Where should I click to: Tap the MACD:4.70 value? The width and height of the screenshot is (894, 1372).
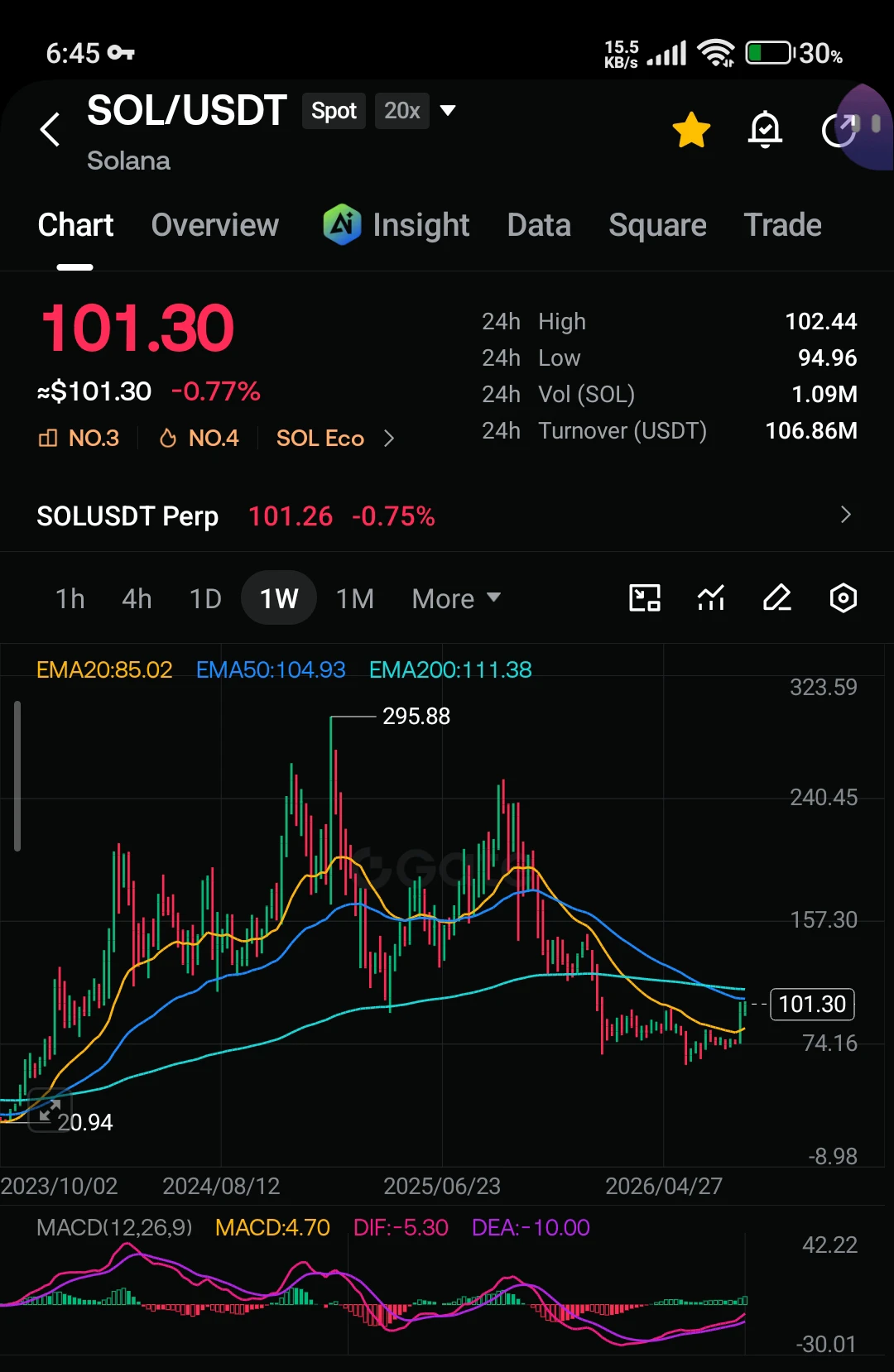[x=272, y=1227]
